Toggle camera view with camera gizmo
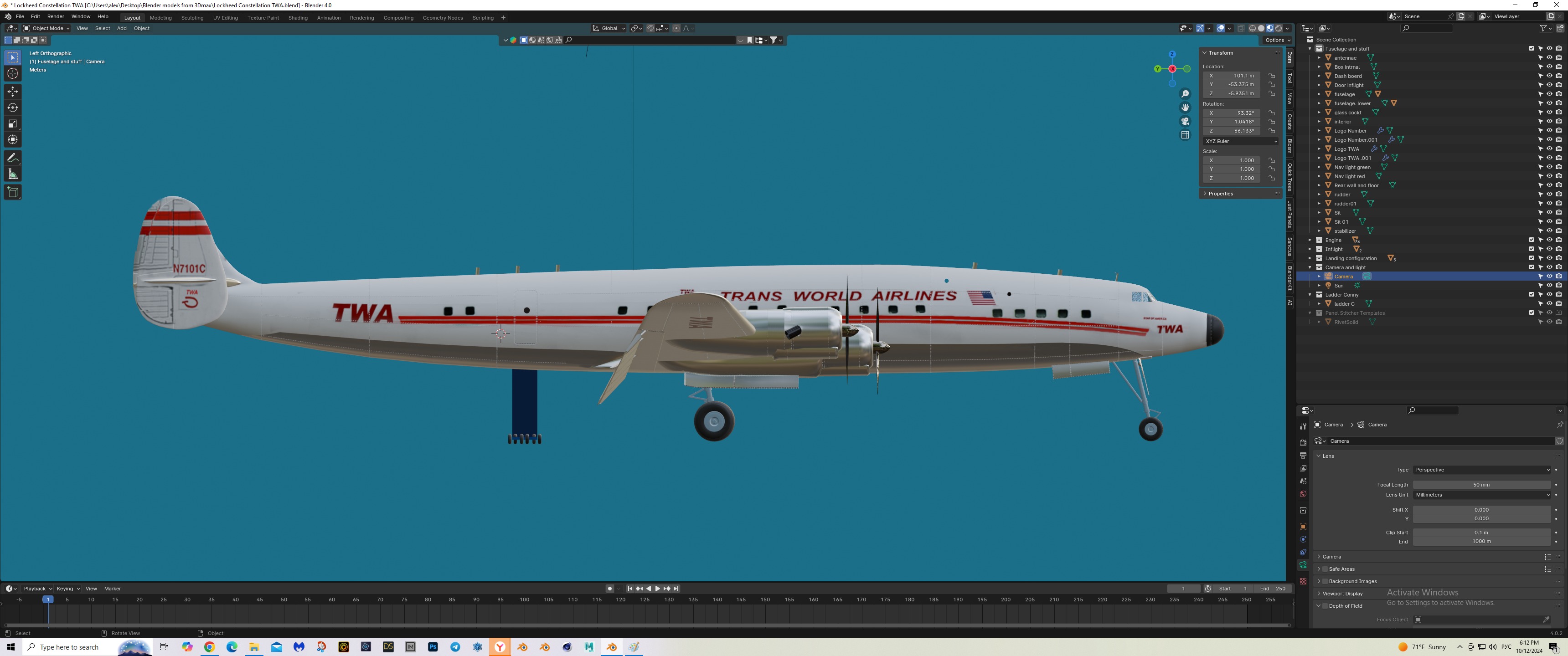1568x656 pixels. [1185, 121]
